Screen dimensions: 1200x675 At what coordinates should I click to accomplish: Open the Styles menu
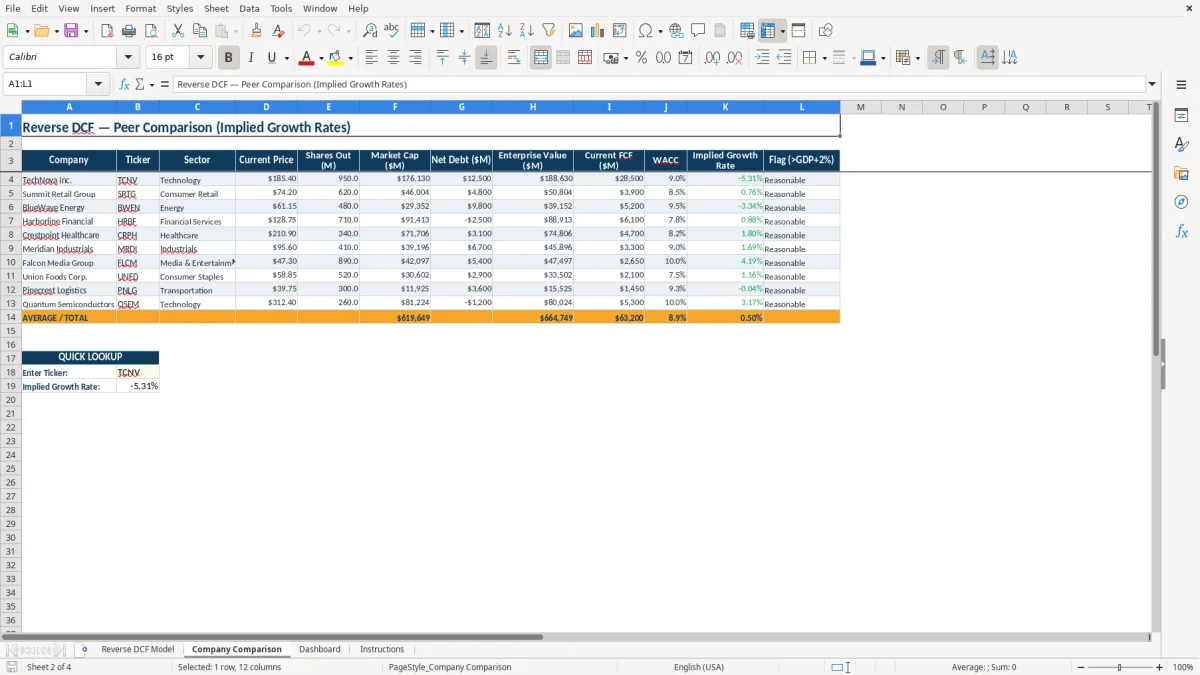click(x=180, y=8)
